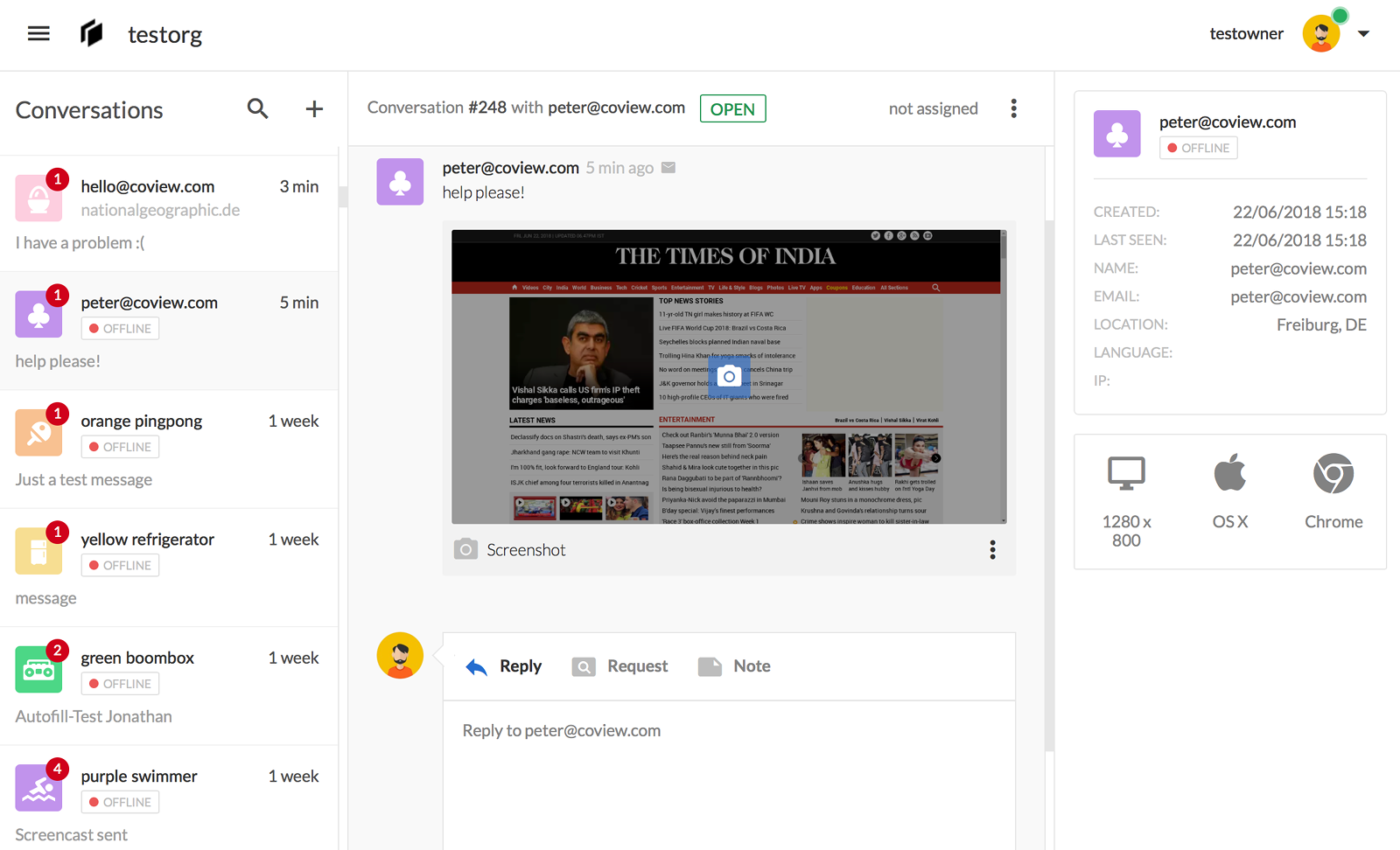Click the Conversations heading
The width and height of the screenshot is (1400, 850).
coord(89,110)
